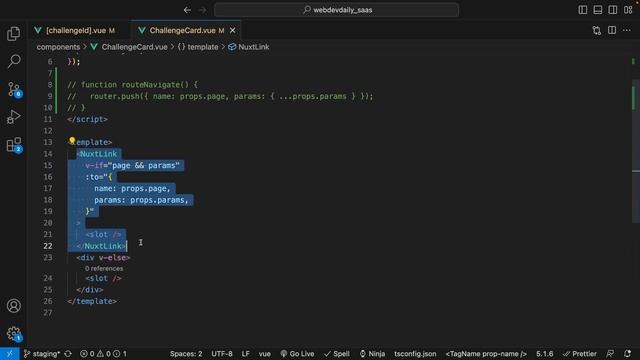The width and height of the screenshot is (640, 360).
Task: Click v-if="page && params" on line 15
Action: tap(132, 165)
